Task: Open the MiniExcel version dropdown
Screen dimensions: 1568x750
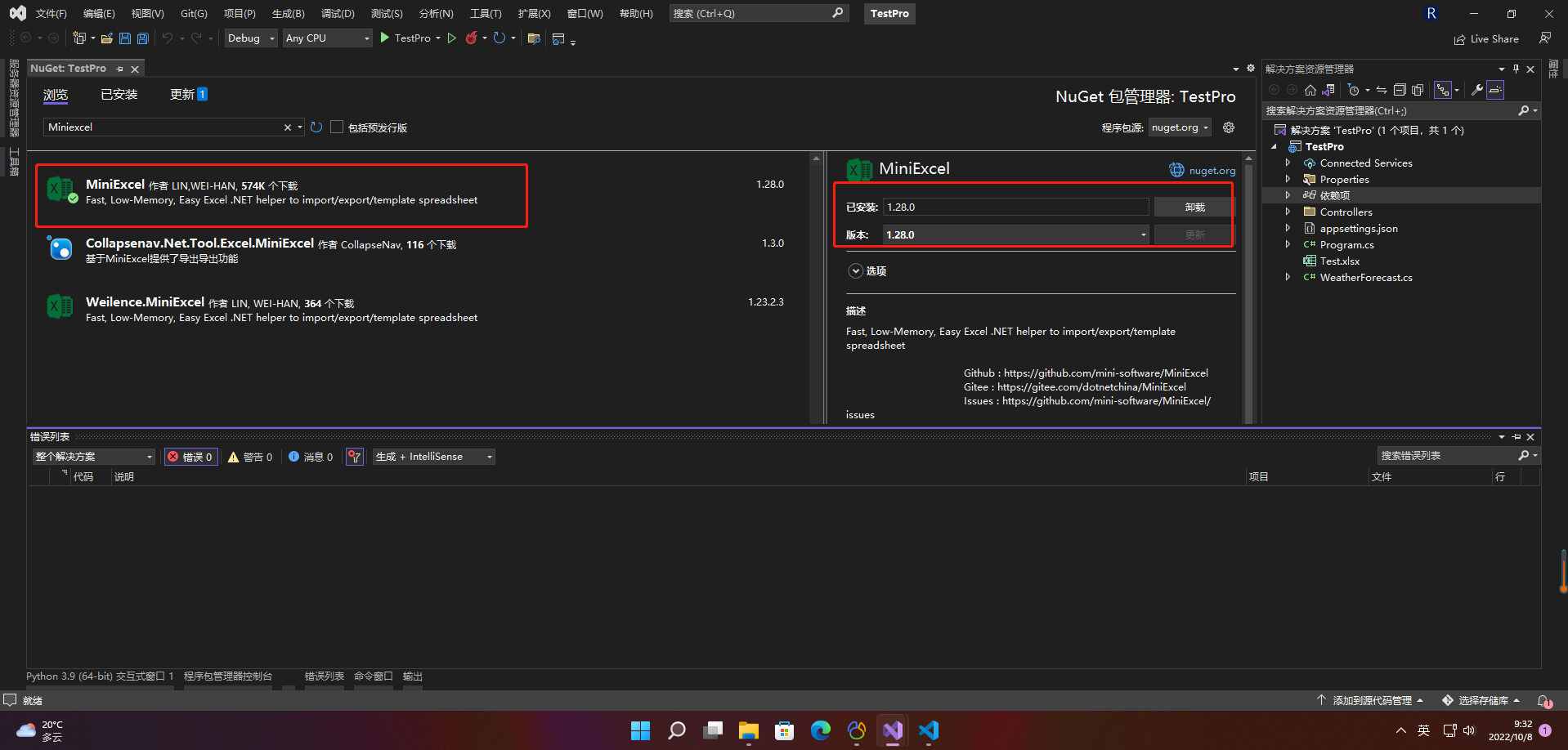Action: pyautogui.click(x=1143, y=234)
